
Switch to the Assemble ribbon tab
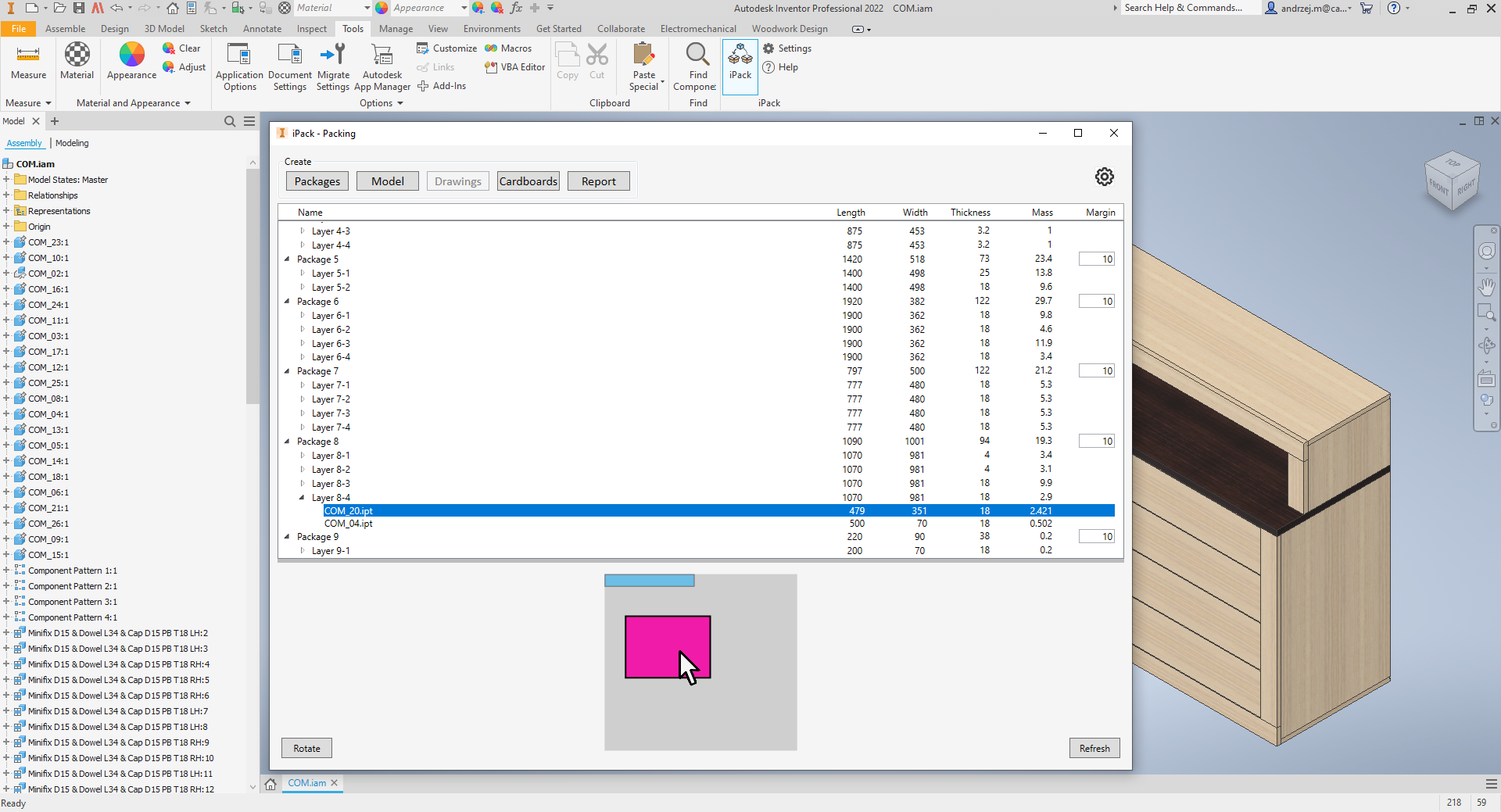click(65, 29)
